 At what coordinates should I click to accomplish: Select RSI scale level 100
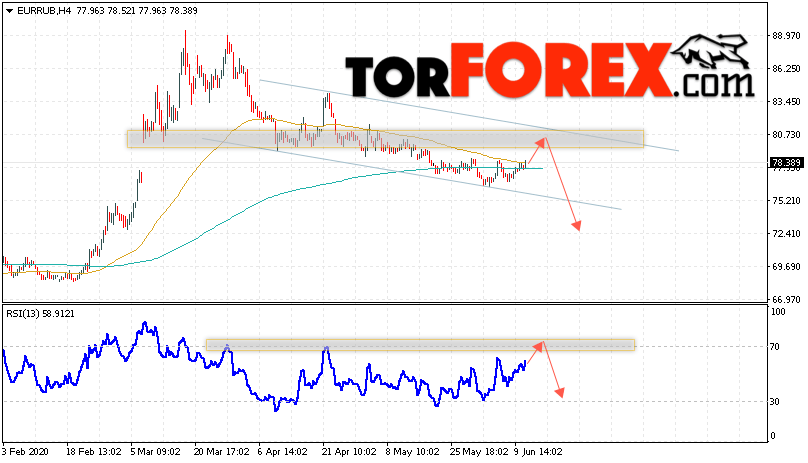pyautogui.click(x=778, y=311)
